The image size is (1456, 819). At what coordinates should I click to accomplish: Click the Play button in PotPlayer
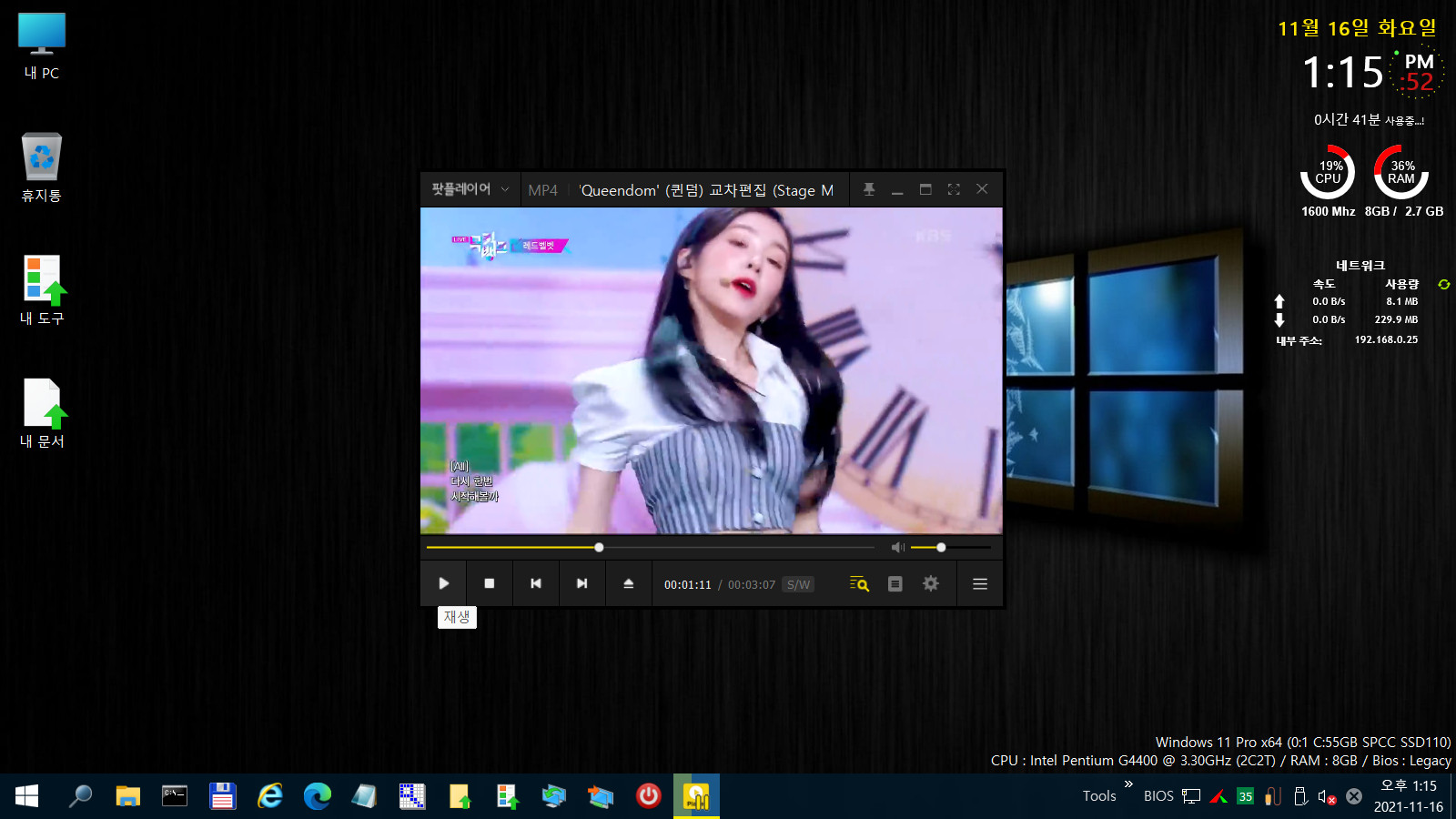coord(444,584)
